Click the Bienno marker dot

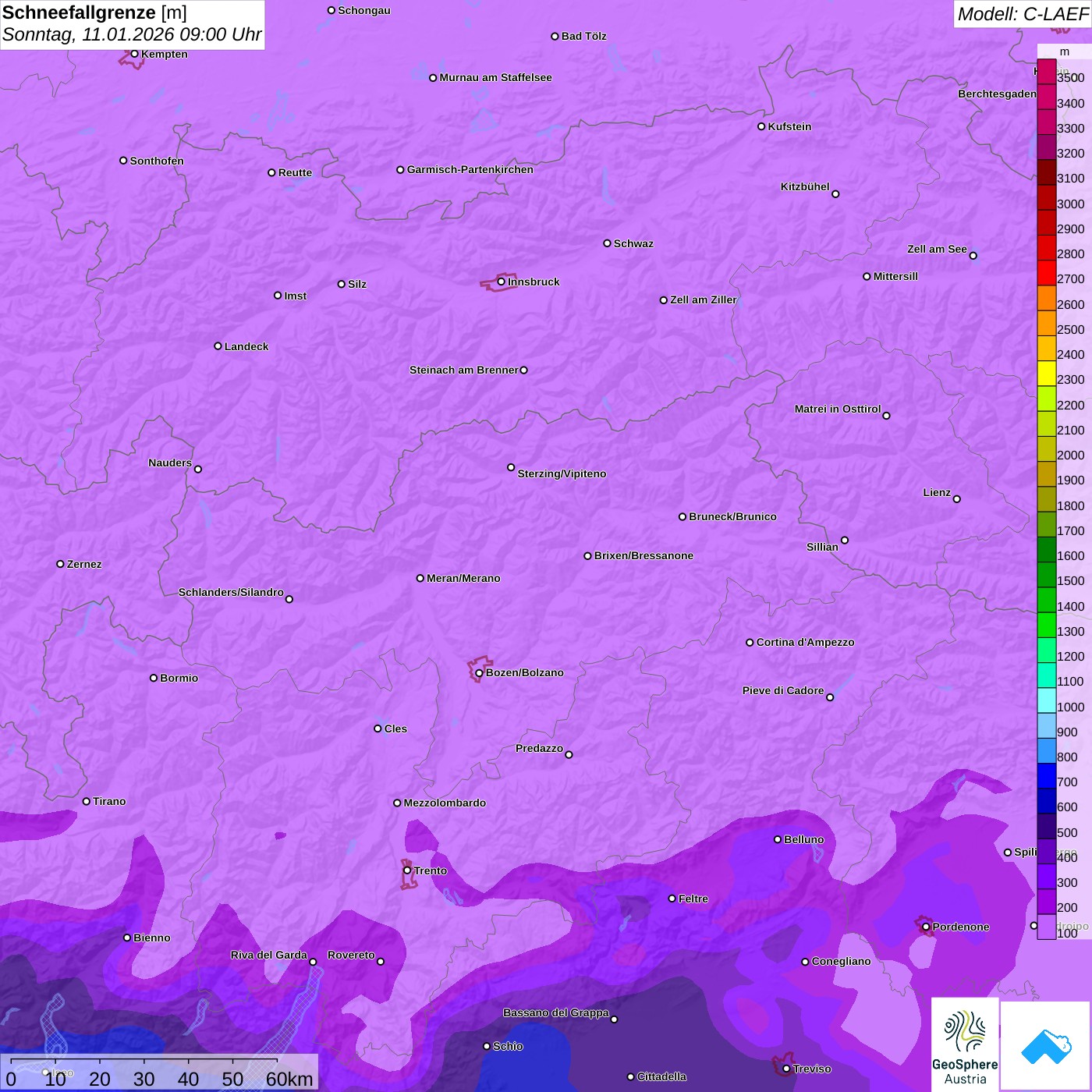click(x=127, y=938)
